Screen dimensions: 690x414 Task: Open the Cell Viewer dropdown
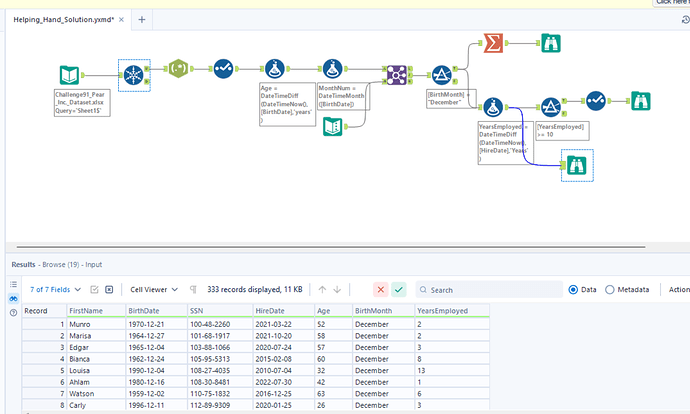pyautogui.click(x=159, y=289)
